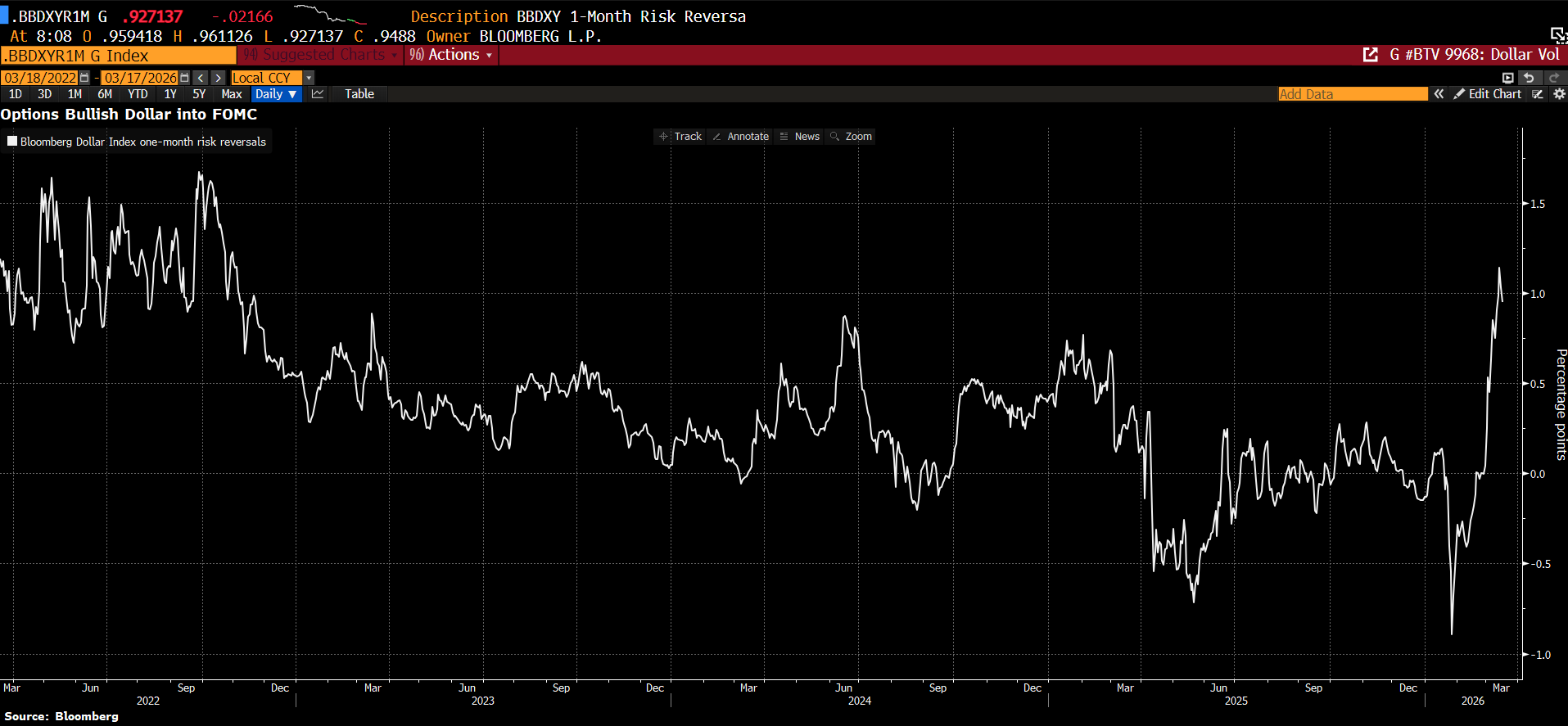Toggle Annotate mode on the chart
This screenshot has width=1568, height=726.
(x=741, y=137)
